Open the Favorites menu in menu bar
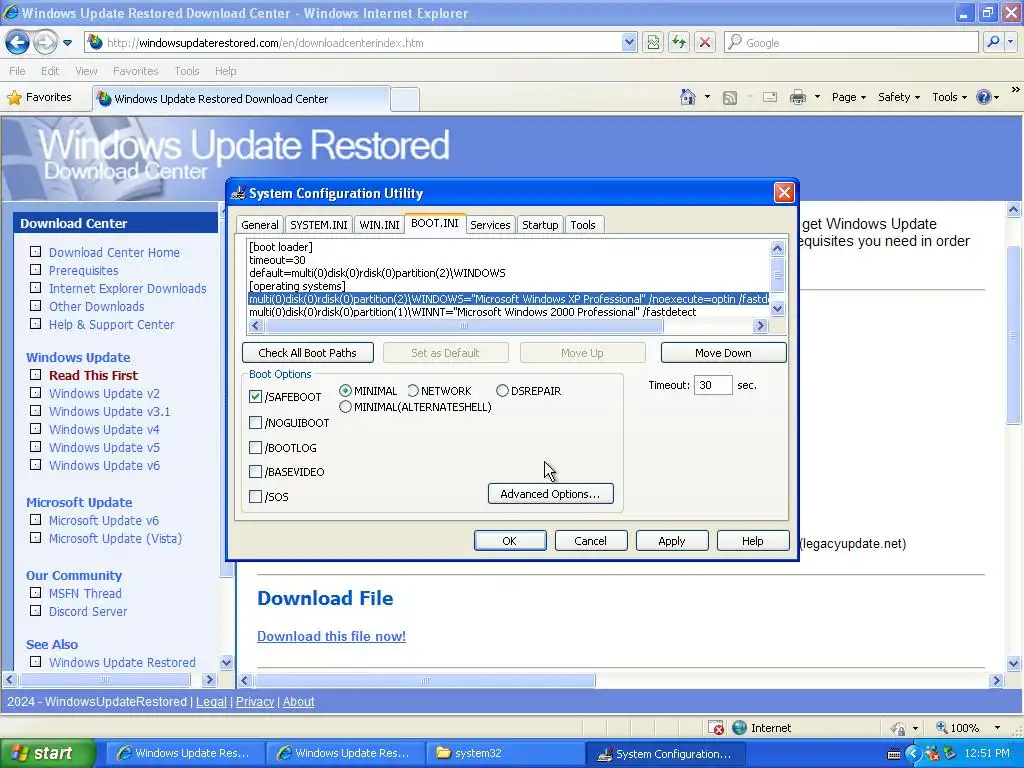Screen dimensions: 1024x768 click(135, 71)
